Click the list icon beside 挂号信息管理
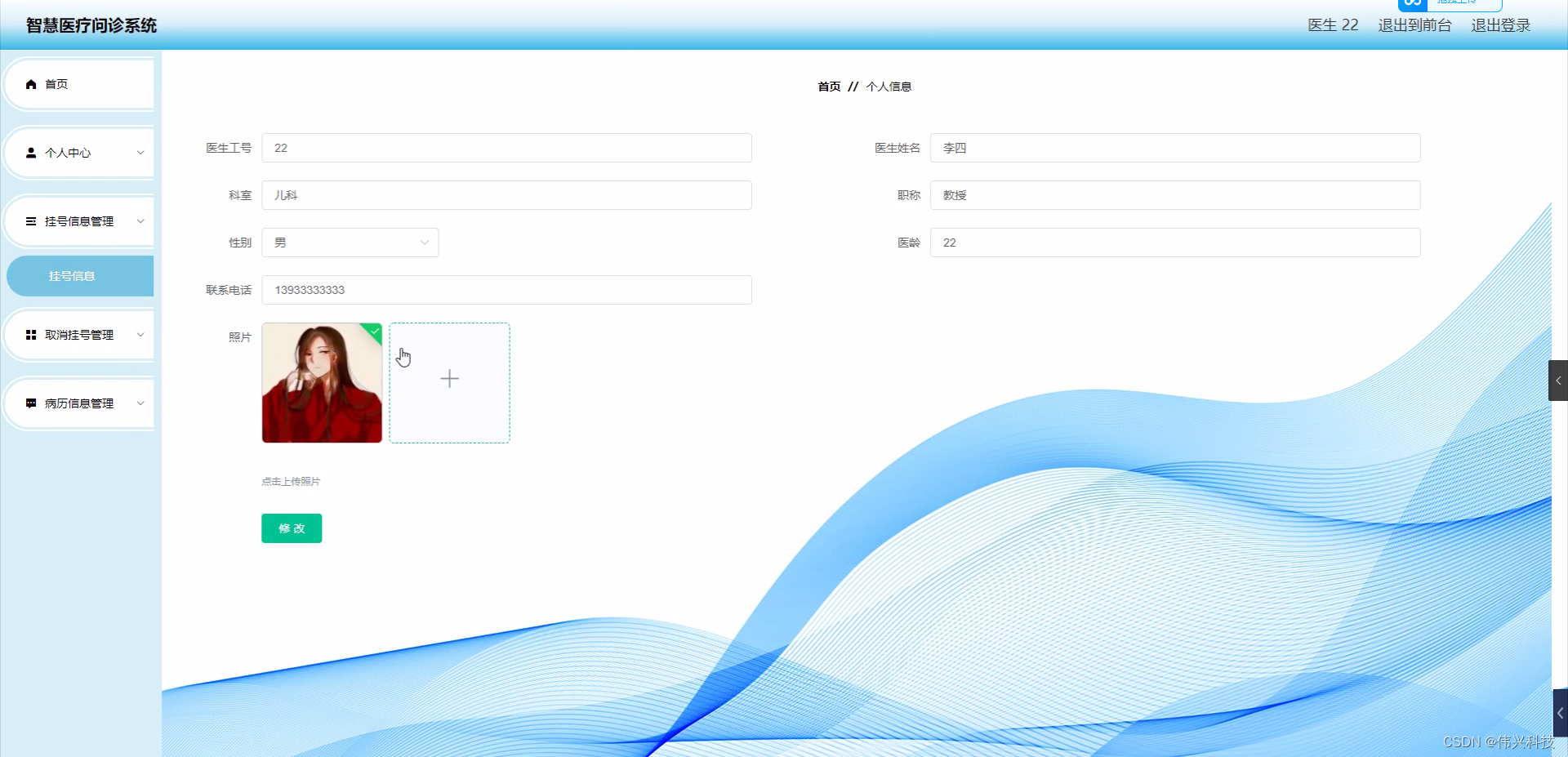Image resolution: width=1568 pixels, height=757 pixels. point(30,221)
